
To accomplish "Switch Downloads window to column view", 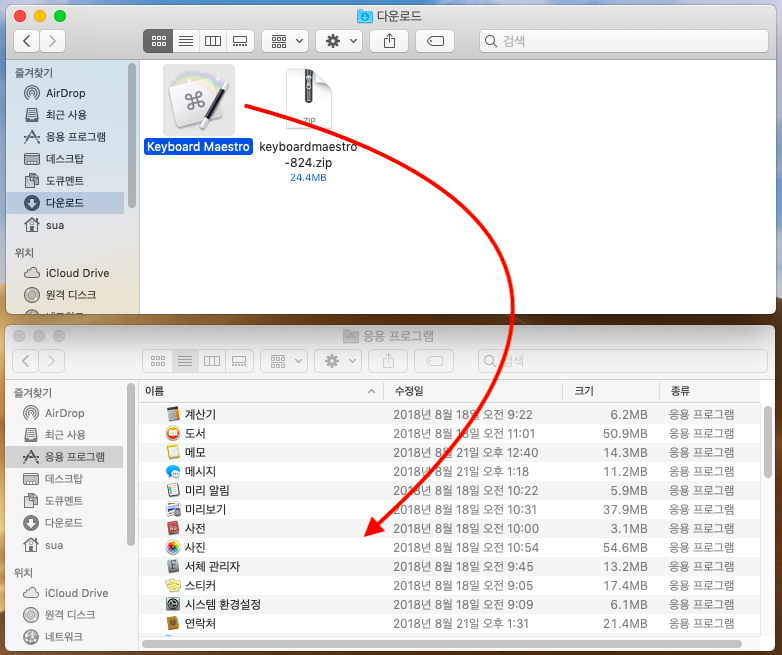I will coord(213,41).
